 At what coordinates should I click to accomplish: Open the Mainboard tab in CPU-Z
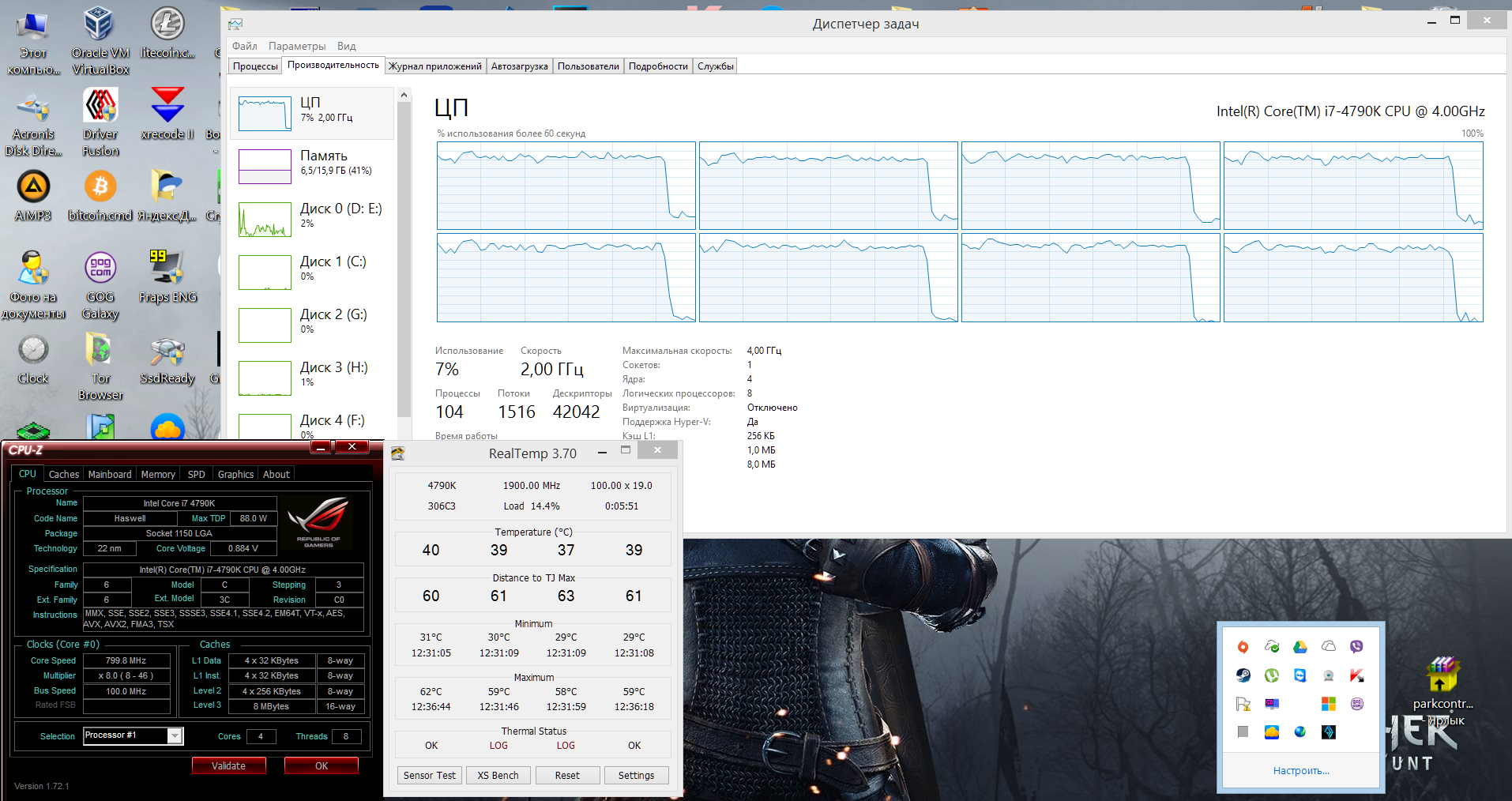110,474
